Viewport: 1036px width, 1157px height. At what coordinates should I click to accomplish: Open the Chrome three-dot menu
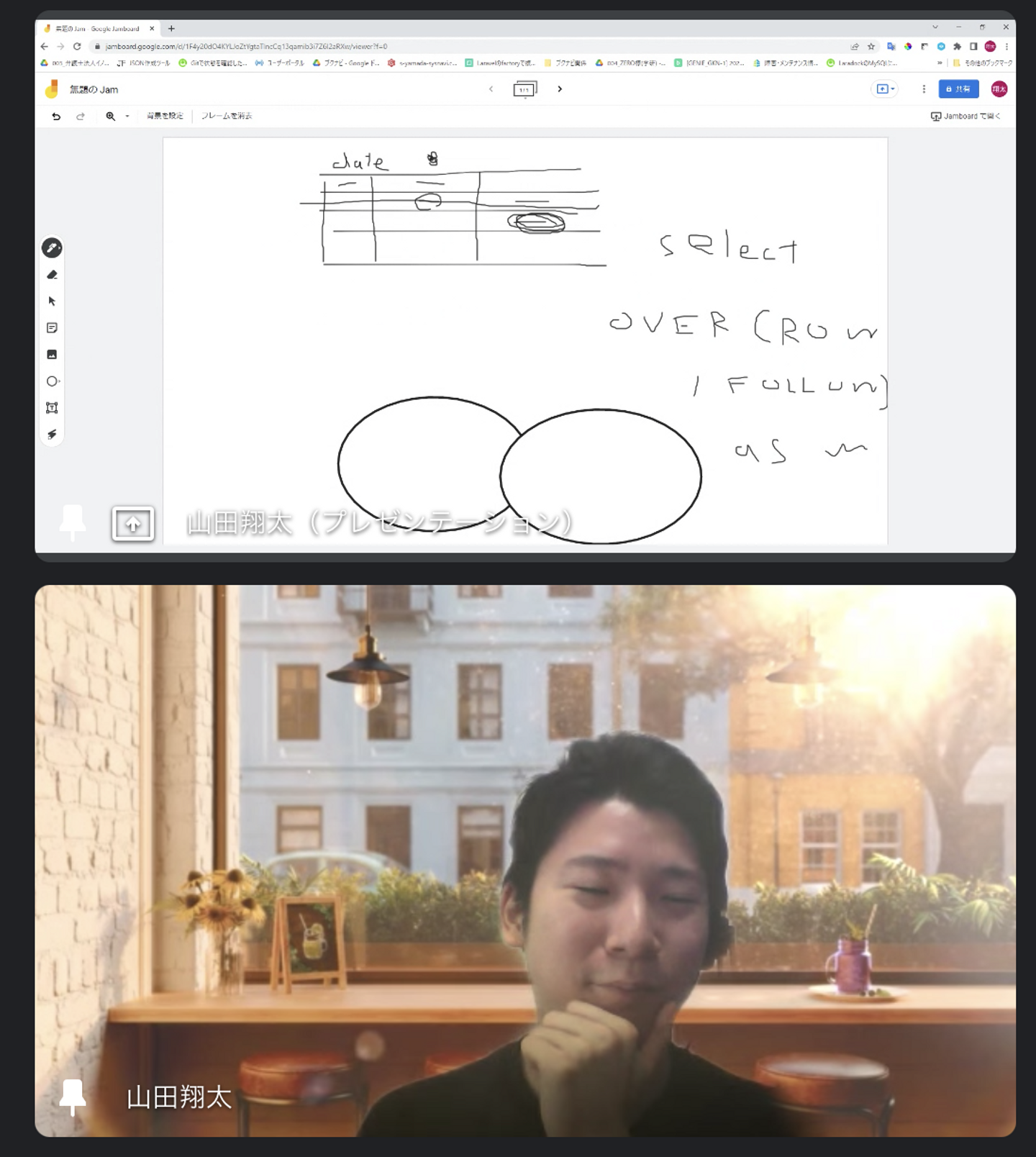coord(1007,47)
